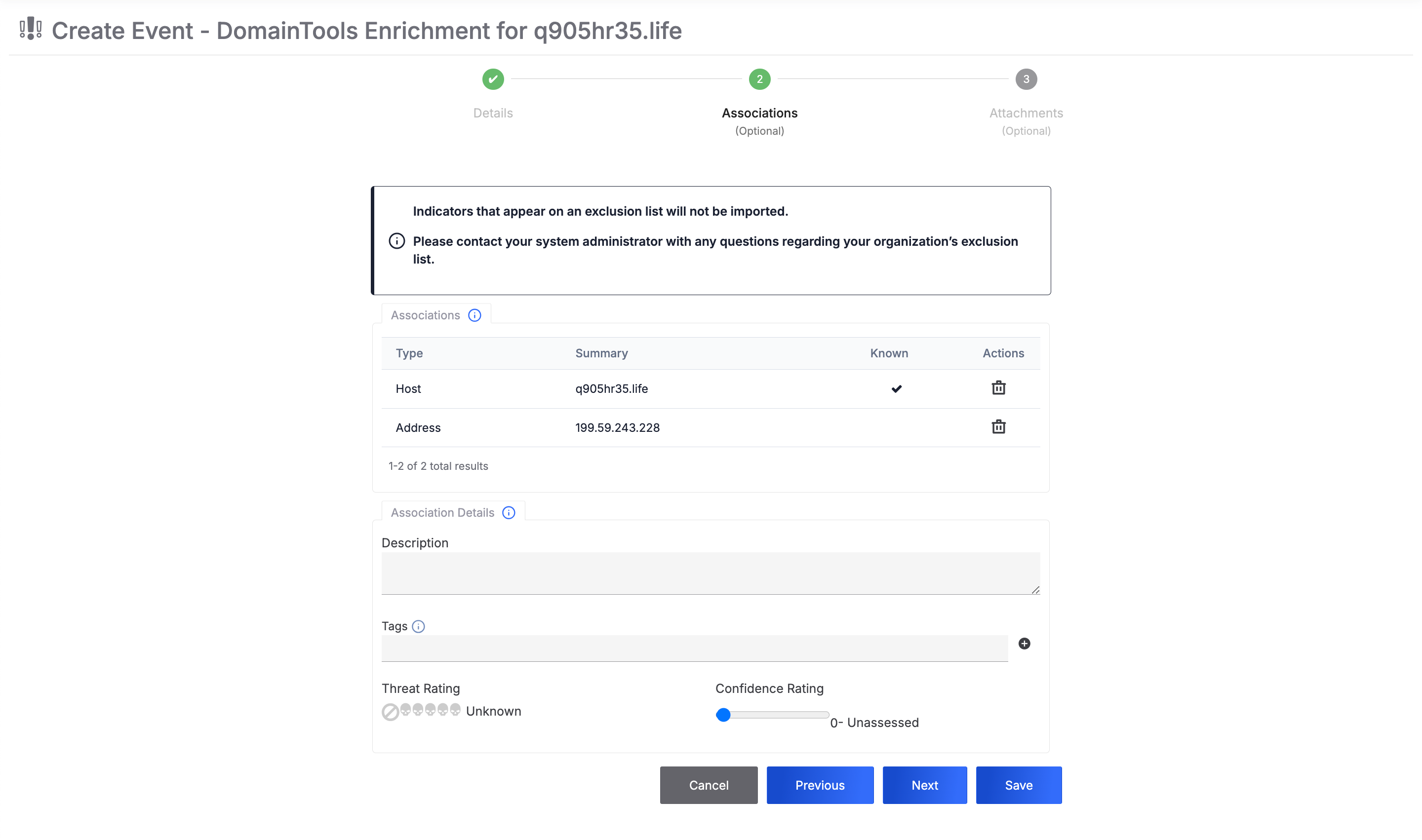The height and width of the screenshot is (840, 1422).
Task: Cancel event creation
Action: pyautogui.click(x=709, y=785)
